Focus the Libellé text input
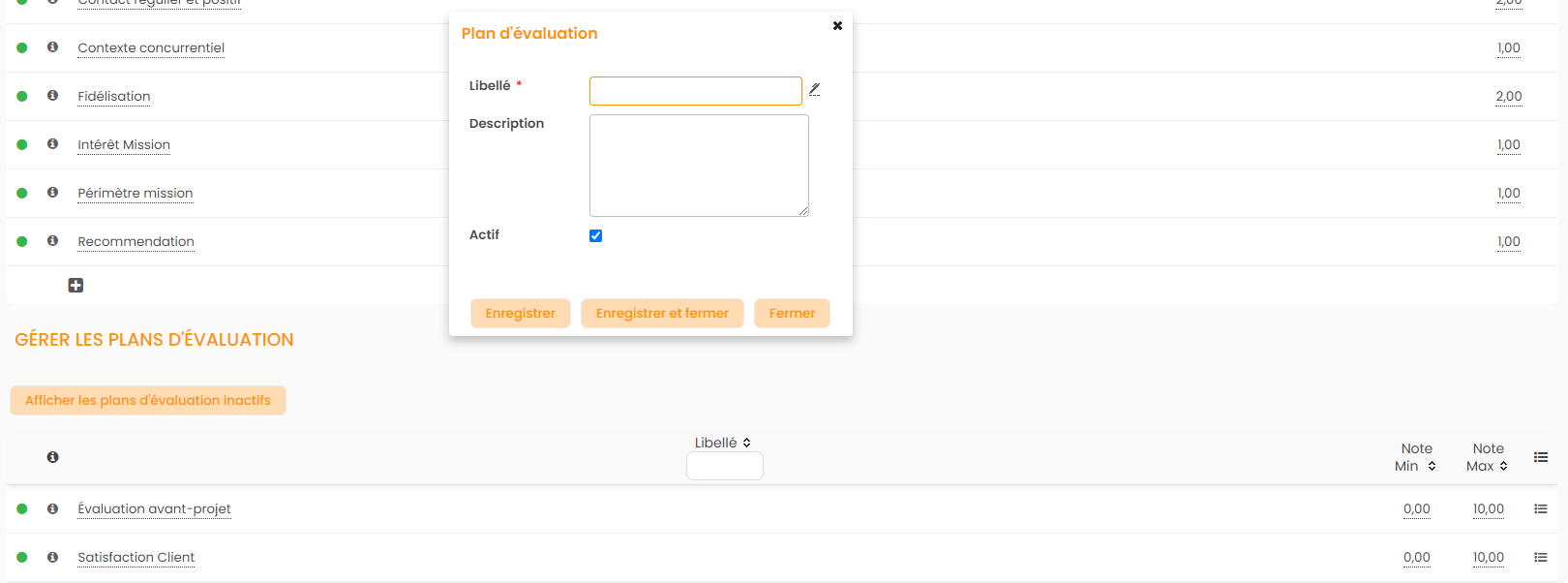Screen dimensions: 1568x583 [695, 91]
